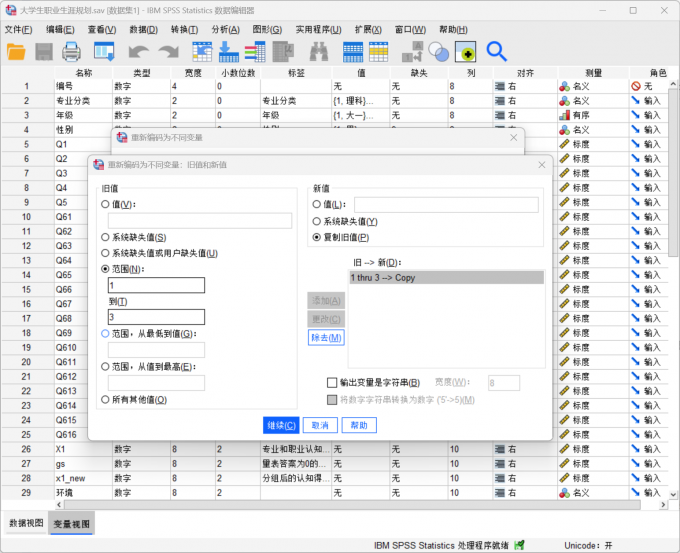Click the nominal measure icon for 编号 row
The width and height of the screenshot is (680, 553).
pyautogui.click(x=564, y=86)
